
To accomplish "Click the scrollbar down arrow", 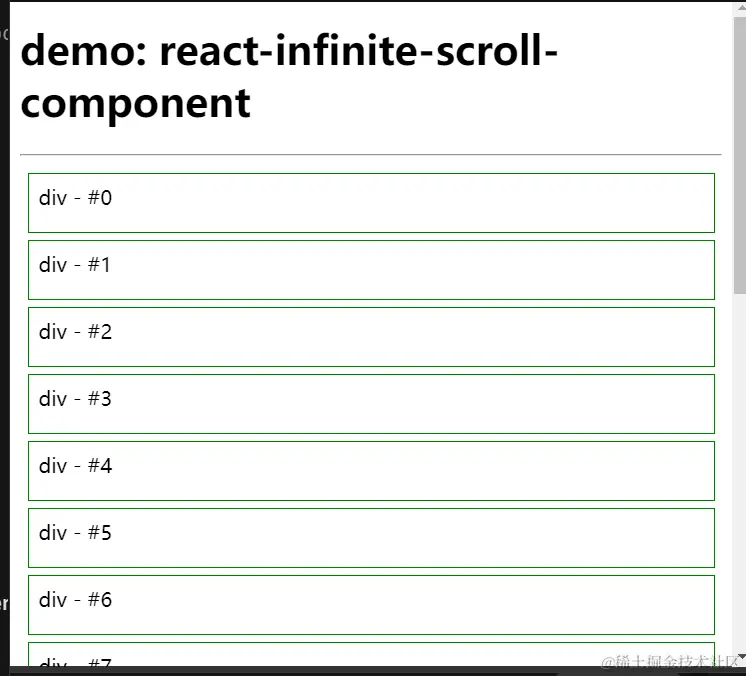I will pyautogui.click(x=740, y=656).
